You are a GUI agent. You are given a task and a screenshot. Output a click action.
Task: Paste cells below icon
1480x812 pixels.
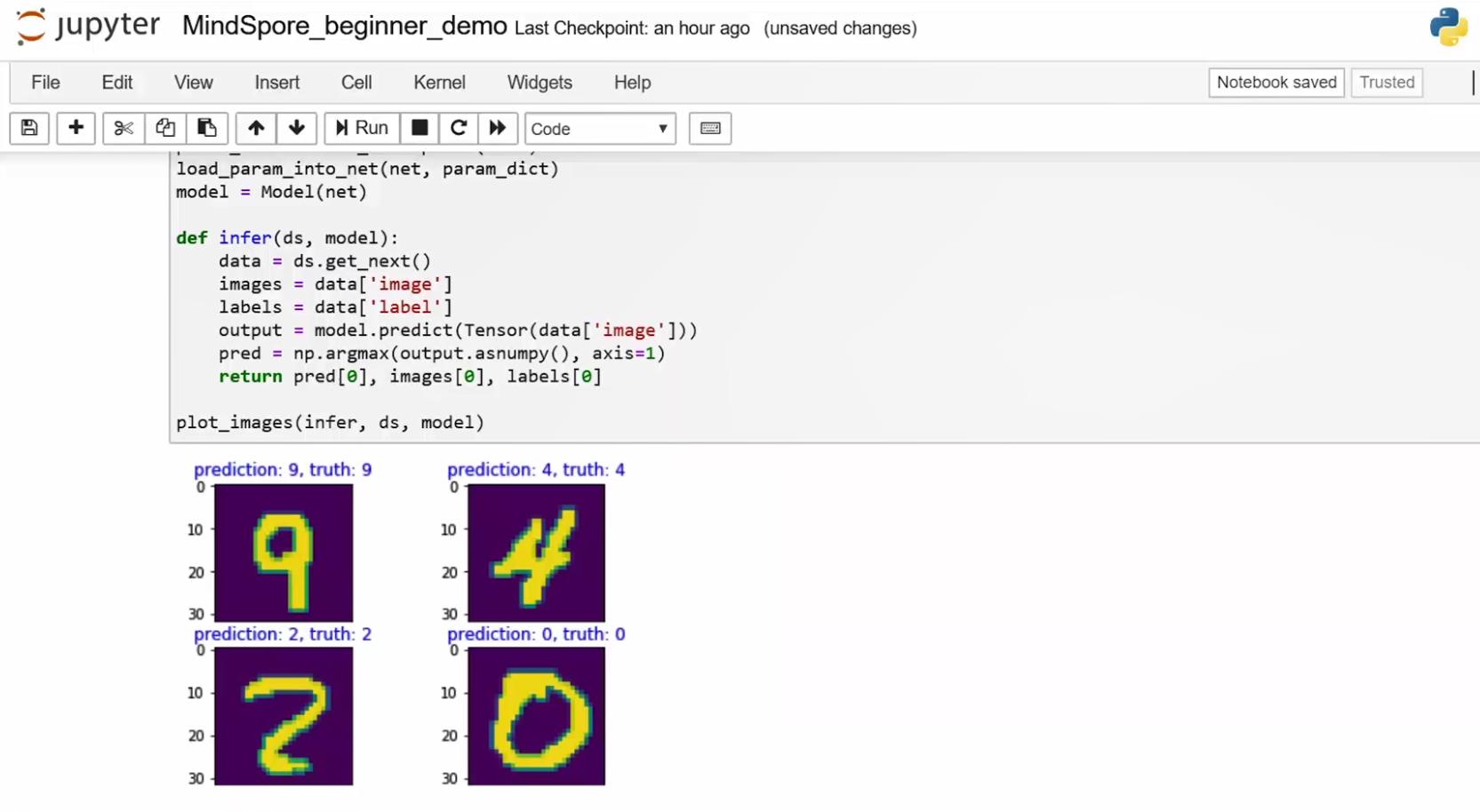coord(207,128)
